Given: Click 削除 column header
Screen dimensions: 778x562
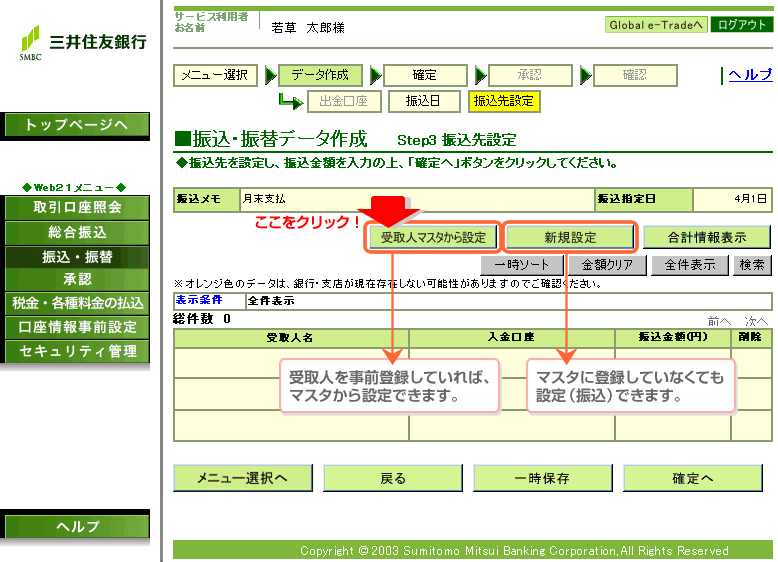Looking at the screenshot, I should [751, 337].
